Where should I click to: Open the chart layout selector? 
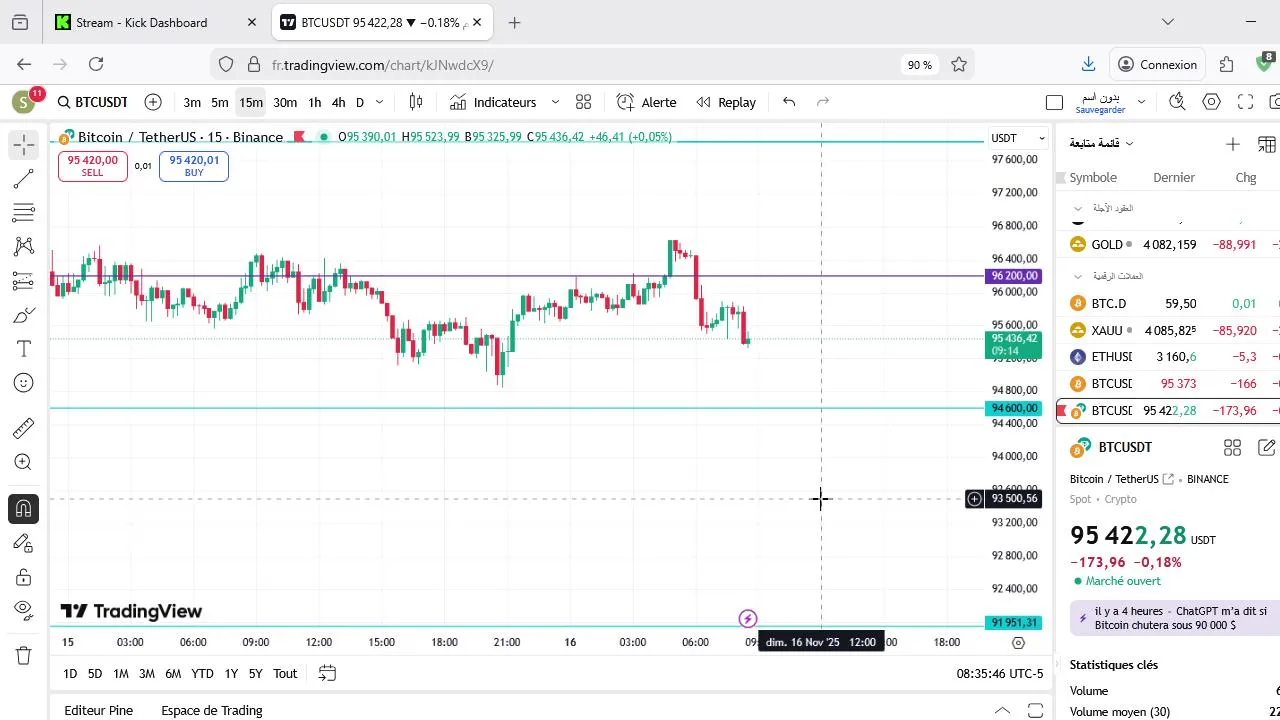click(1054, 102)
